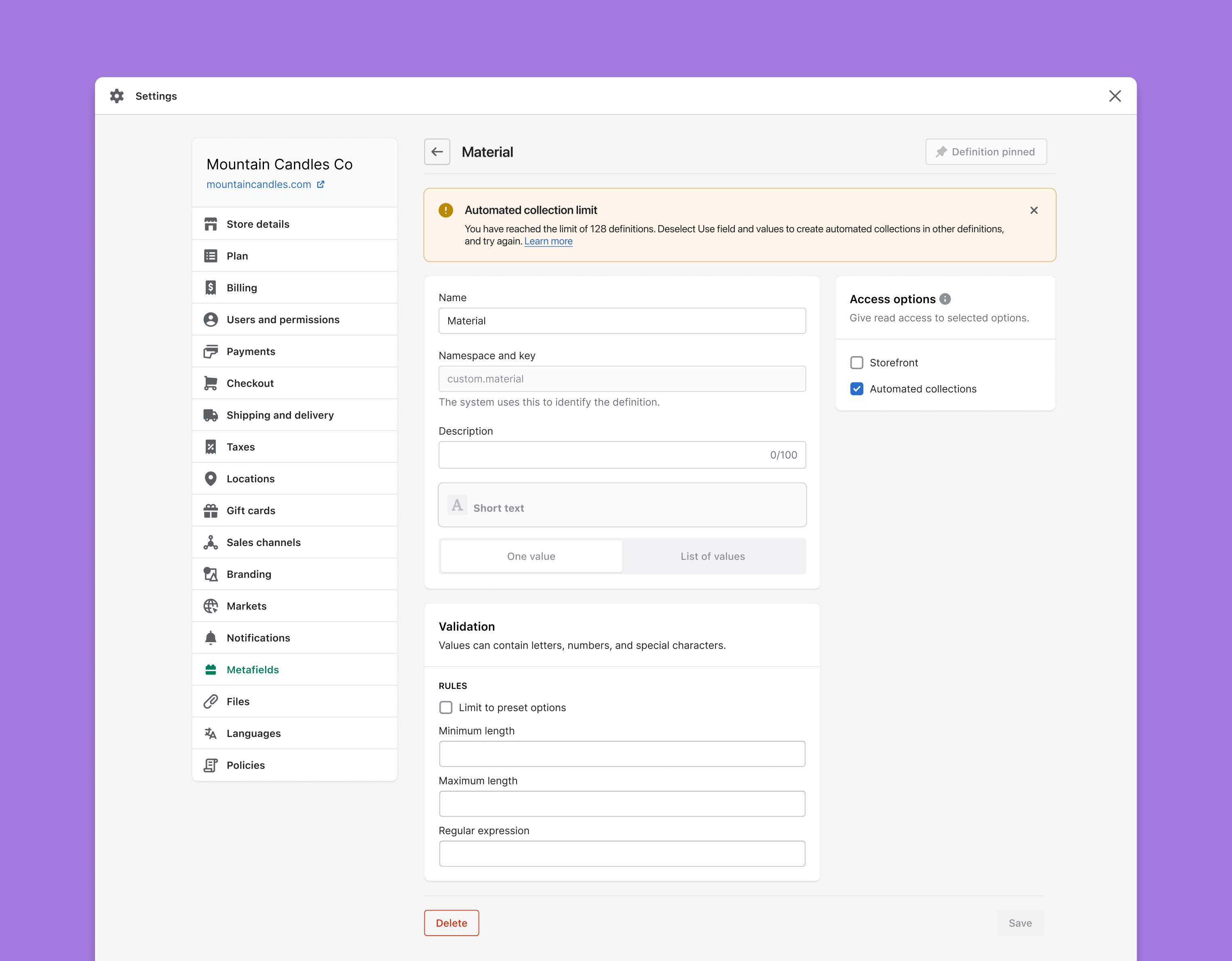Click the Sales channels node icon

coord(211,543)
